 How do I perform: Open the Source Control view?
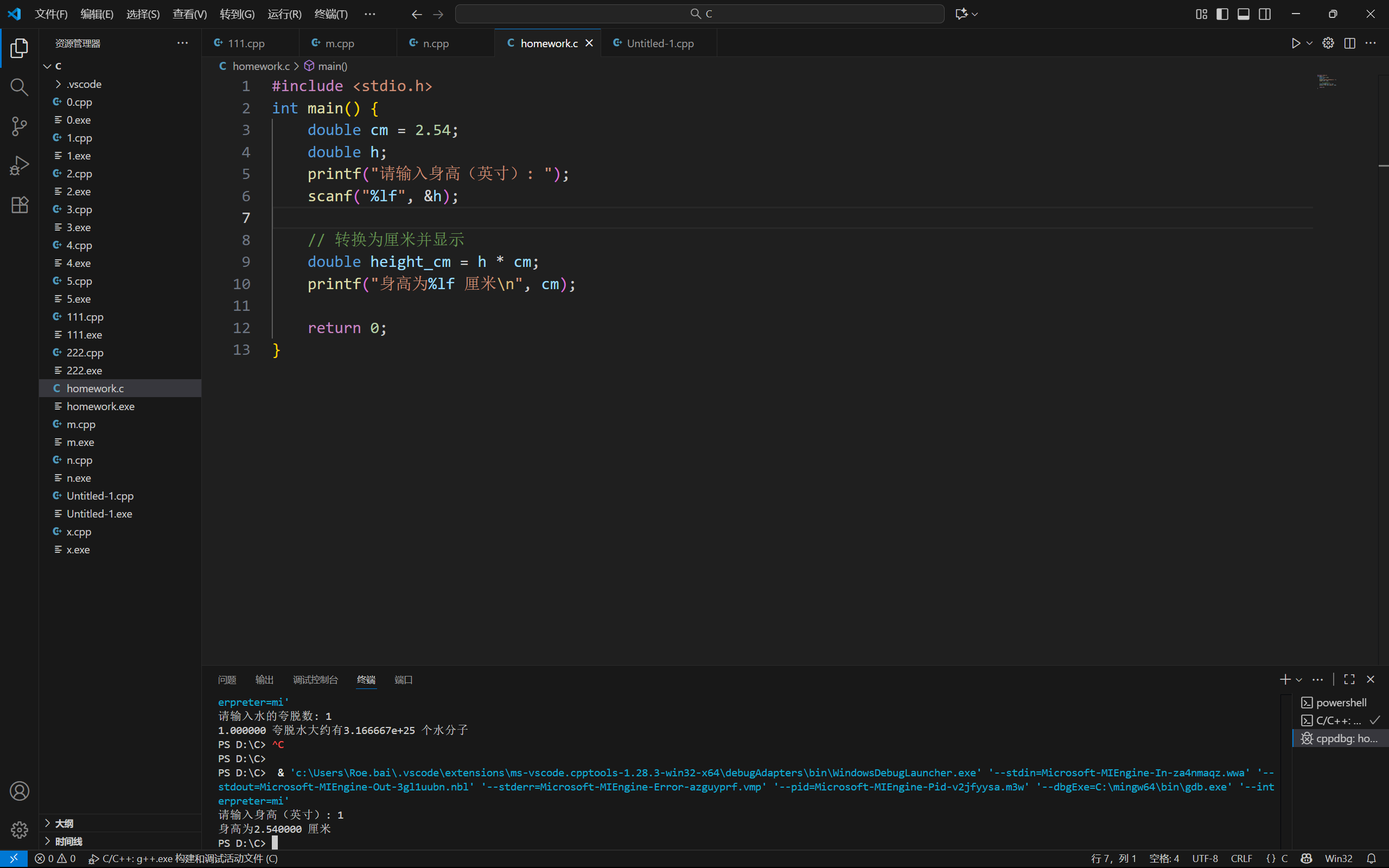[19, 126]
